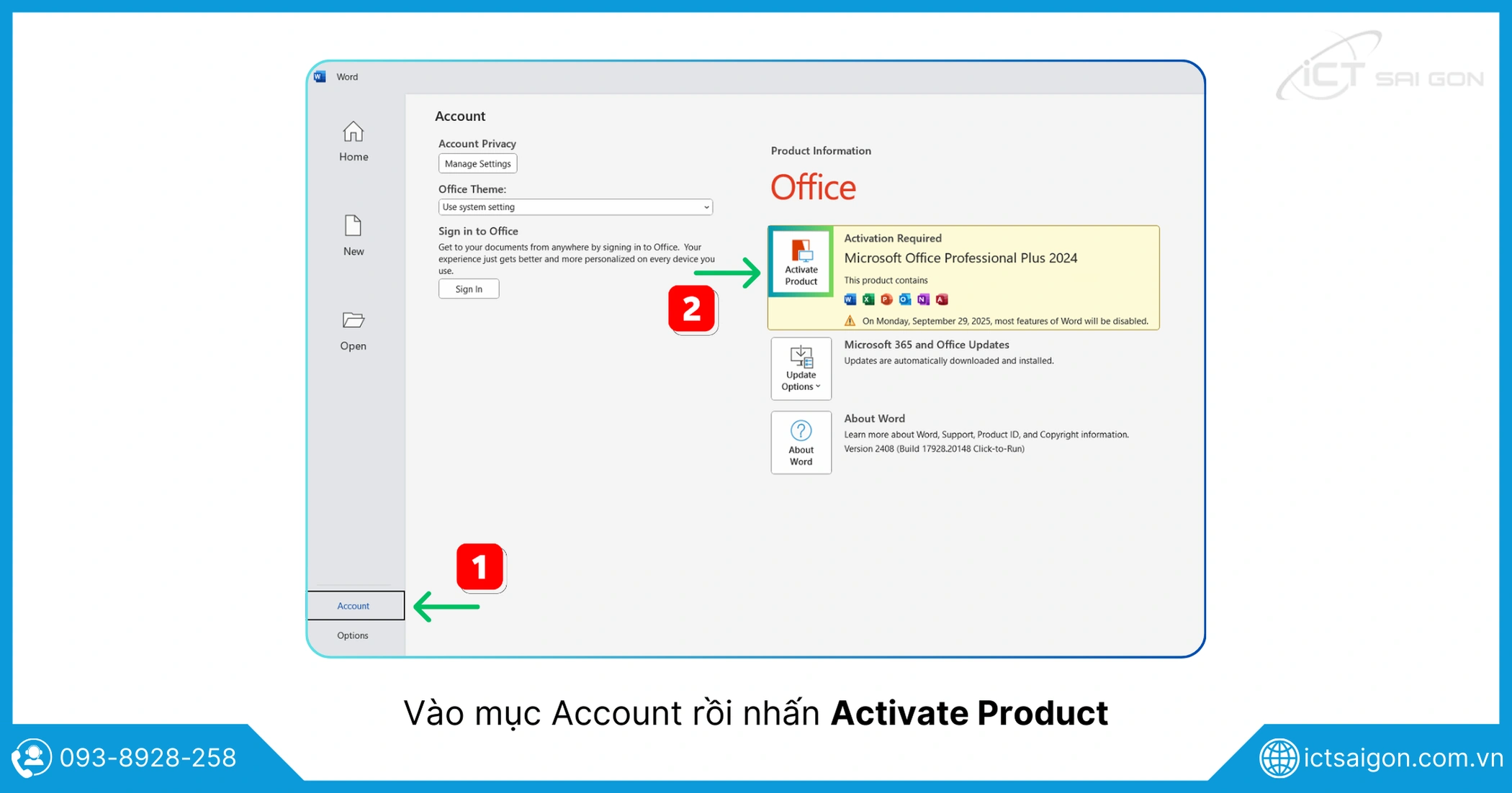The height and width of the screenshot is (793, 1512).
Task: Click Manage Settings button
Action: pyautogui.click(x=477, y=164)
